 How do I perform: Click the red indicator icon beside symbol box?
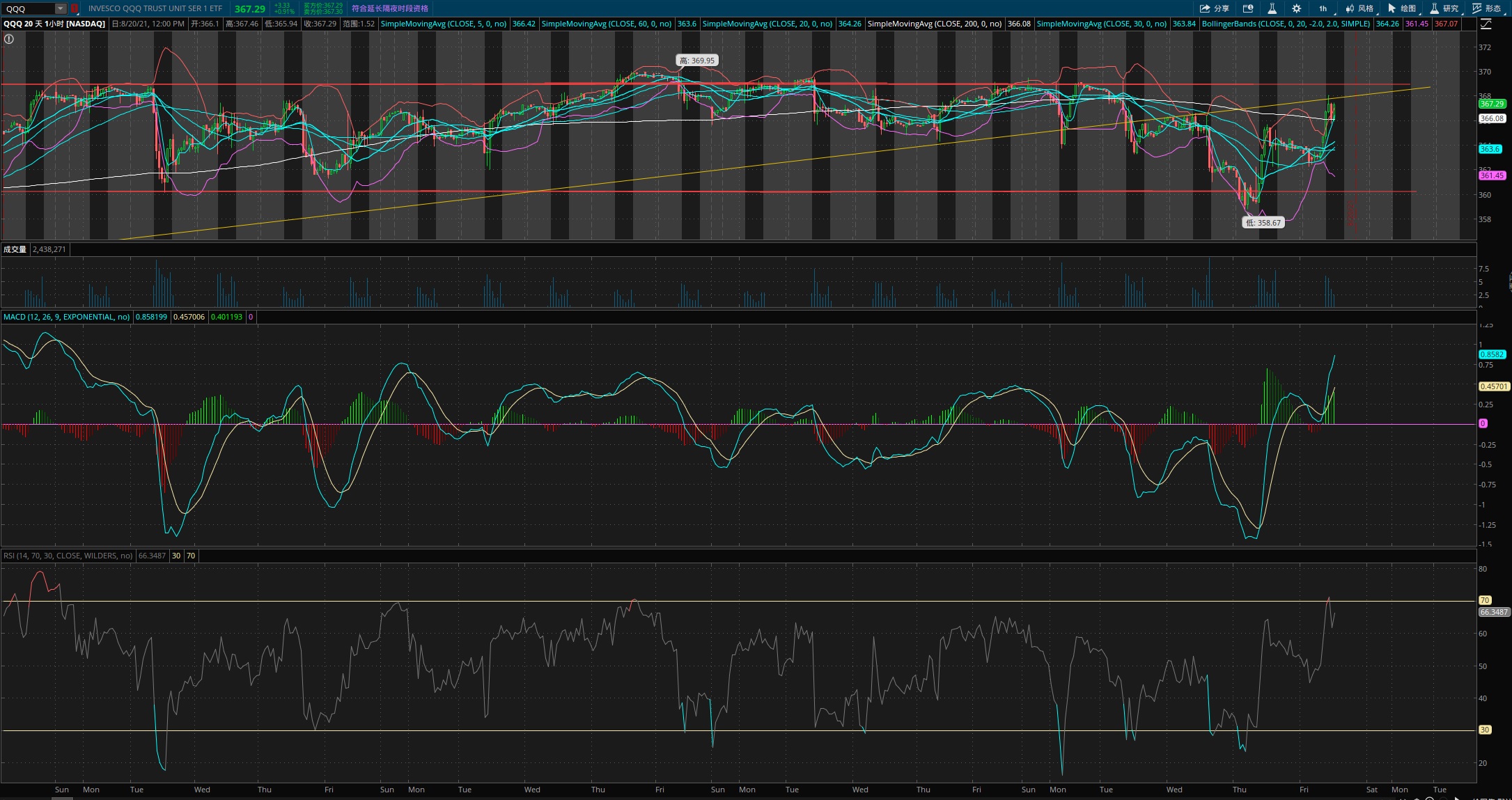(x=75, y=8)
